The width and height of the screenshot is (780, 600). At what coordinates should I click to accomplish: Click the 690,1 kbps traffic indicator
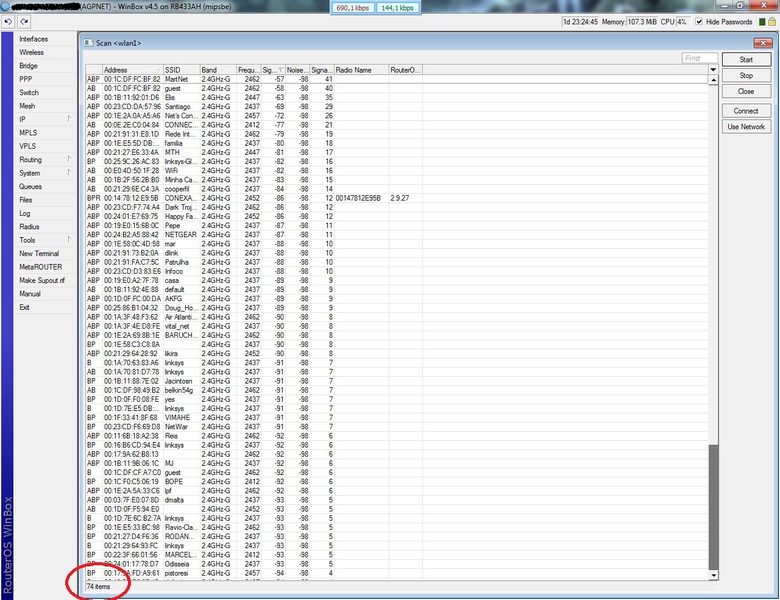pyautogui.click(x=353, y=8)
